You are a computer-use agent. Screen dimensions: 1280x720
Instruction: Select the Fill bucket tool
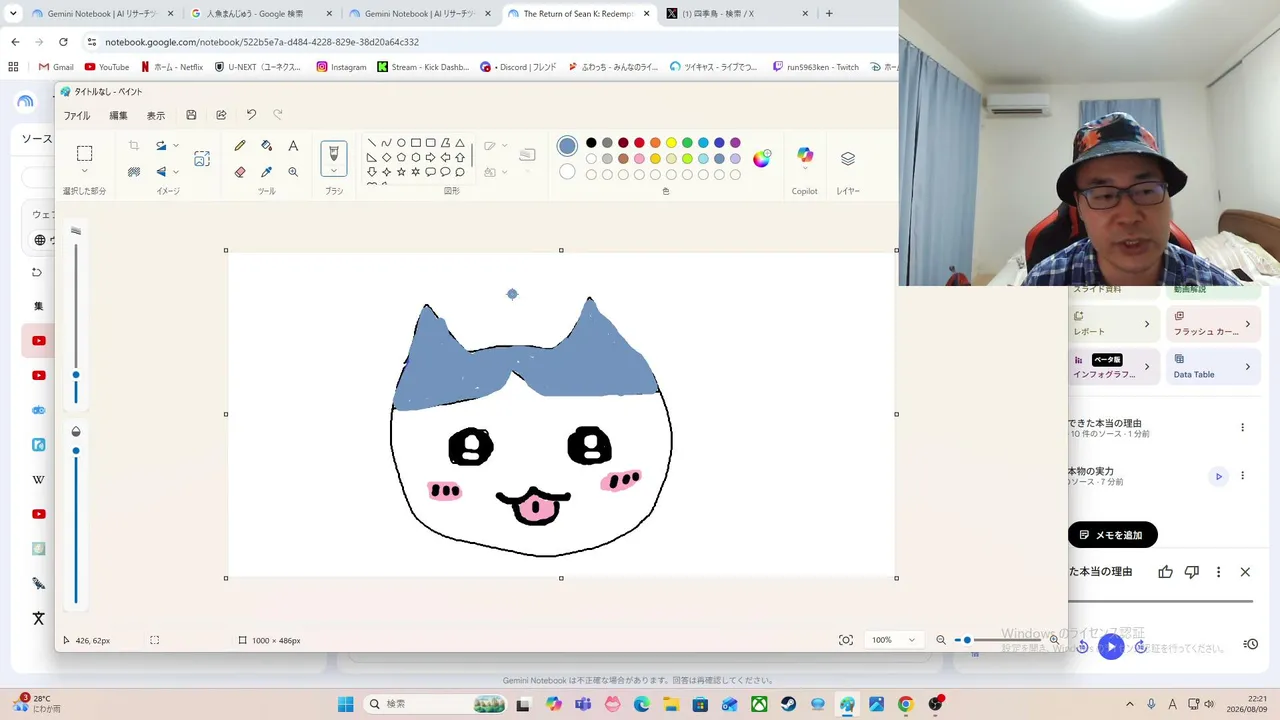(x=267, y=146)
